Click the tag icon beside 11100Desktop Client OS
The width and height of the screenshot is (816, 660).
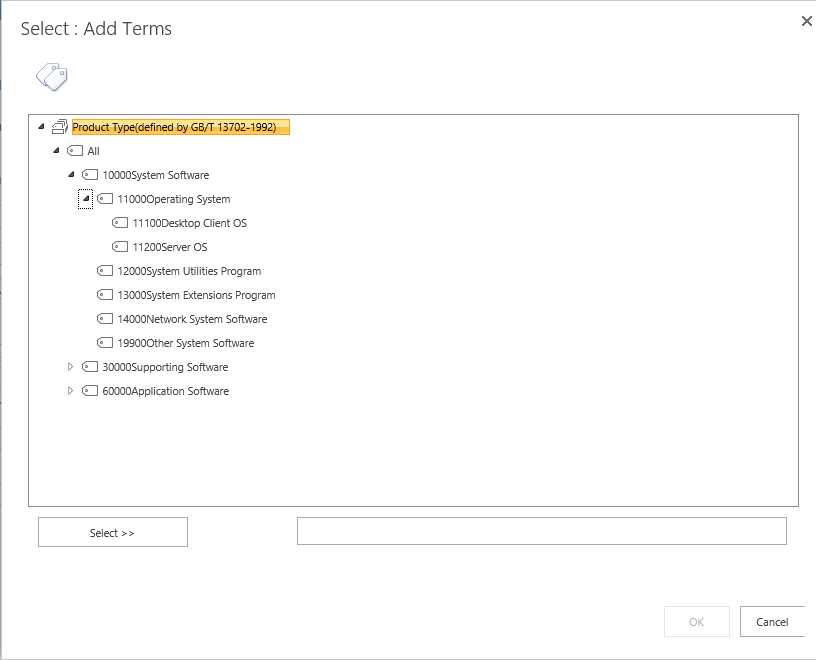pos(120,223)
